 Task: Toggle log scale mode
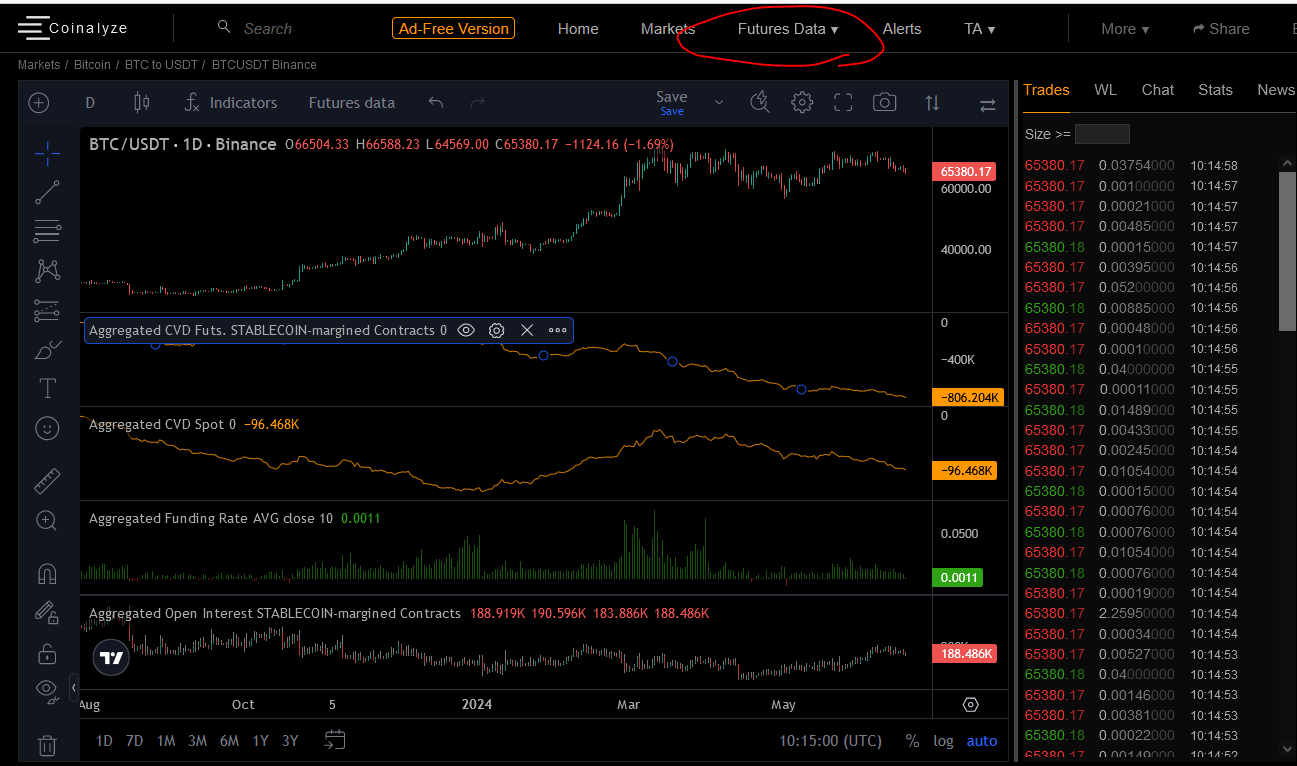coord(943,741)
